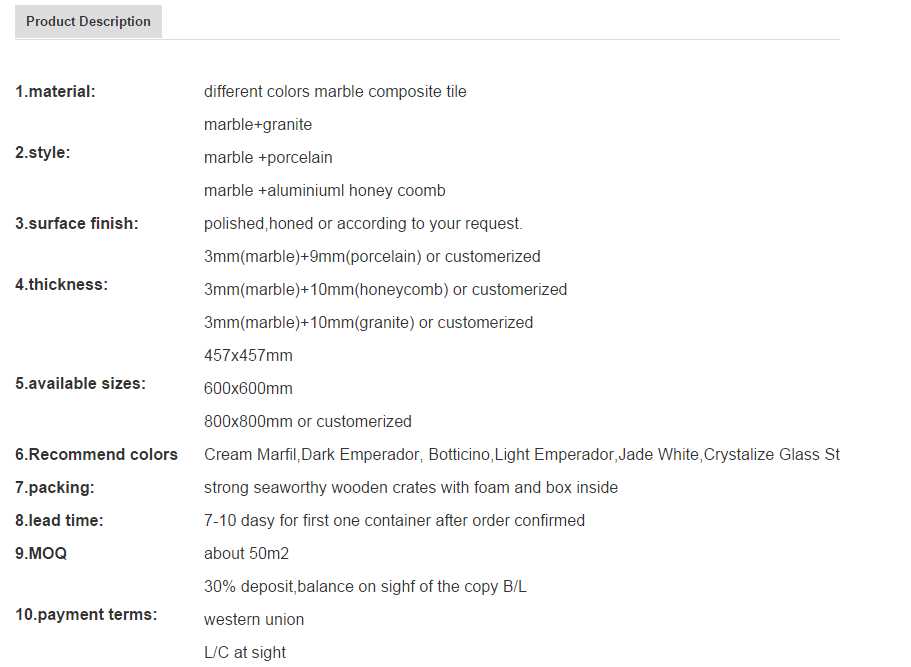Click the '3.surface finish:' label
This screenshot has height=667, width=911.
77,223
